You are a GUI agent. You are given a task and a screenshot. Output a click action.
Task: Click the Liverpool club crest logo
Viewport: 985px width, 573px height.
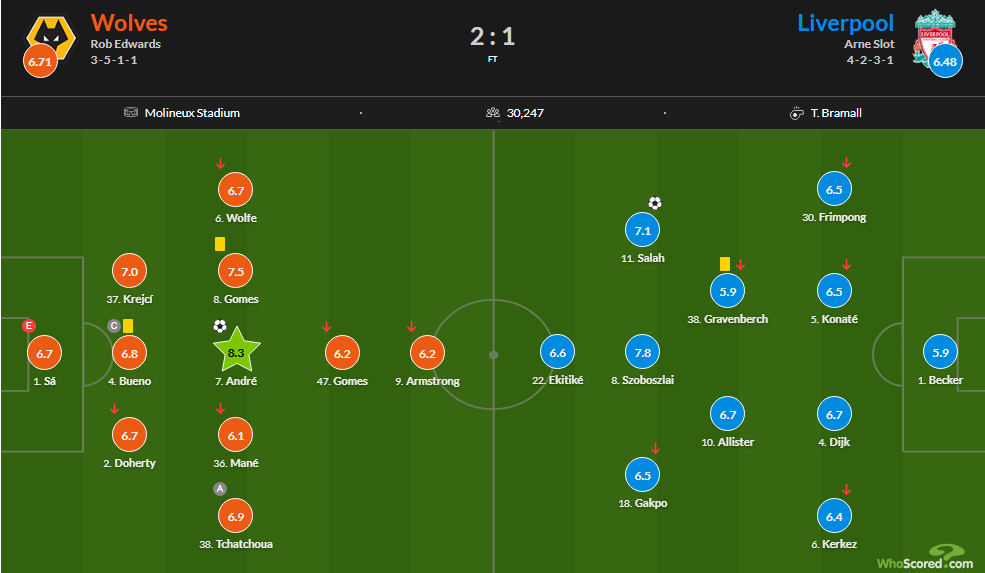point(935,38)
